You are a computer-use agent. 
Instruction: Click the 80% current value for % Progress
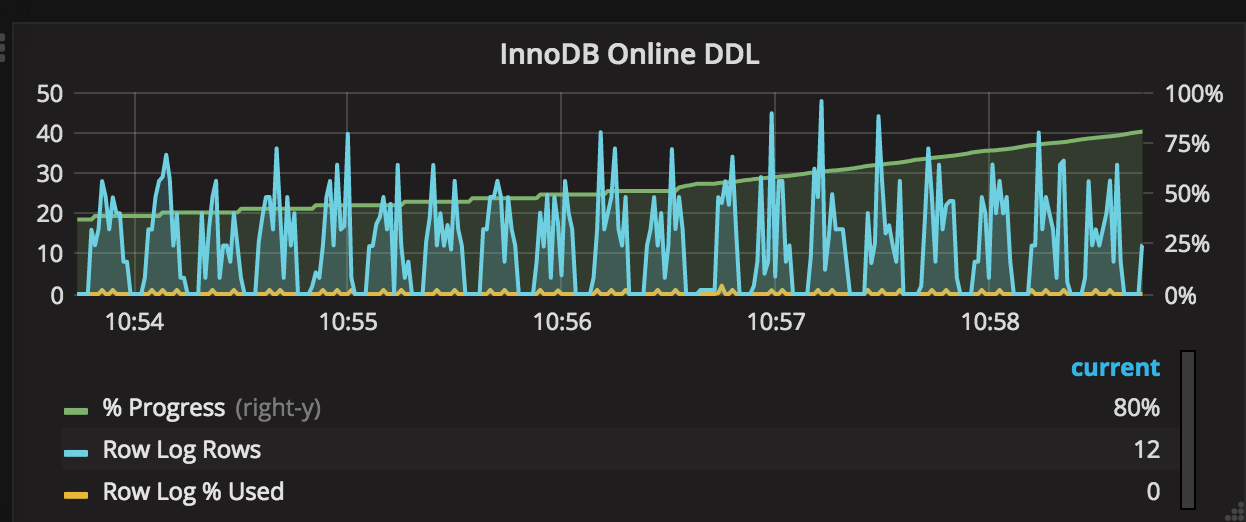click(x=1136, y=408)
